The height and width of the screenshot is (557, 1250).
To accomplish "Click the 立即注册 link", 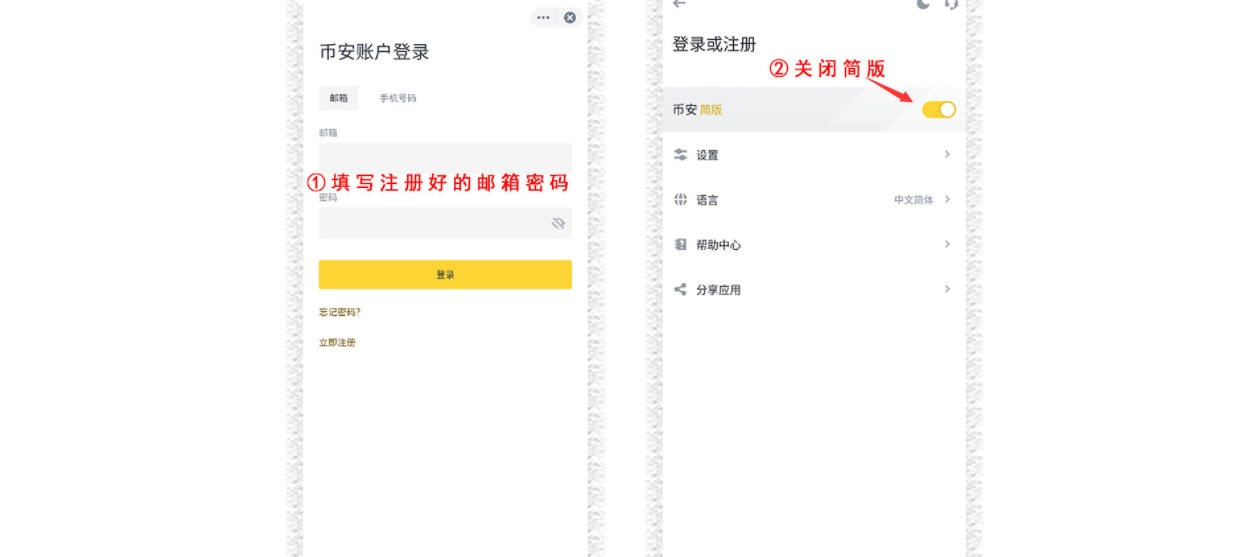I will coord(337,343).
